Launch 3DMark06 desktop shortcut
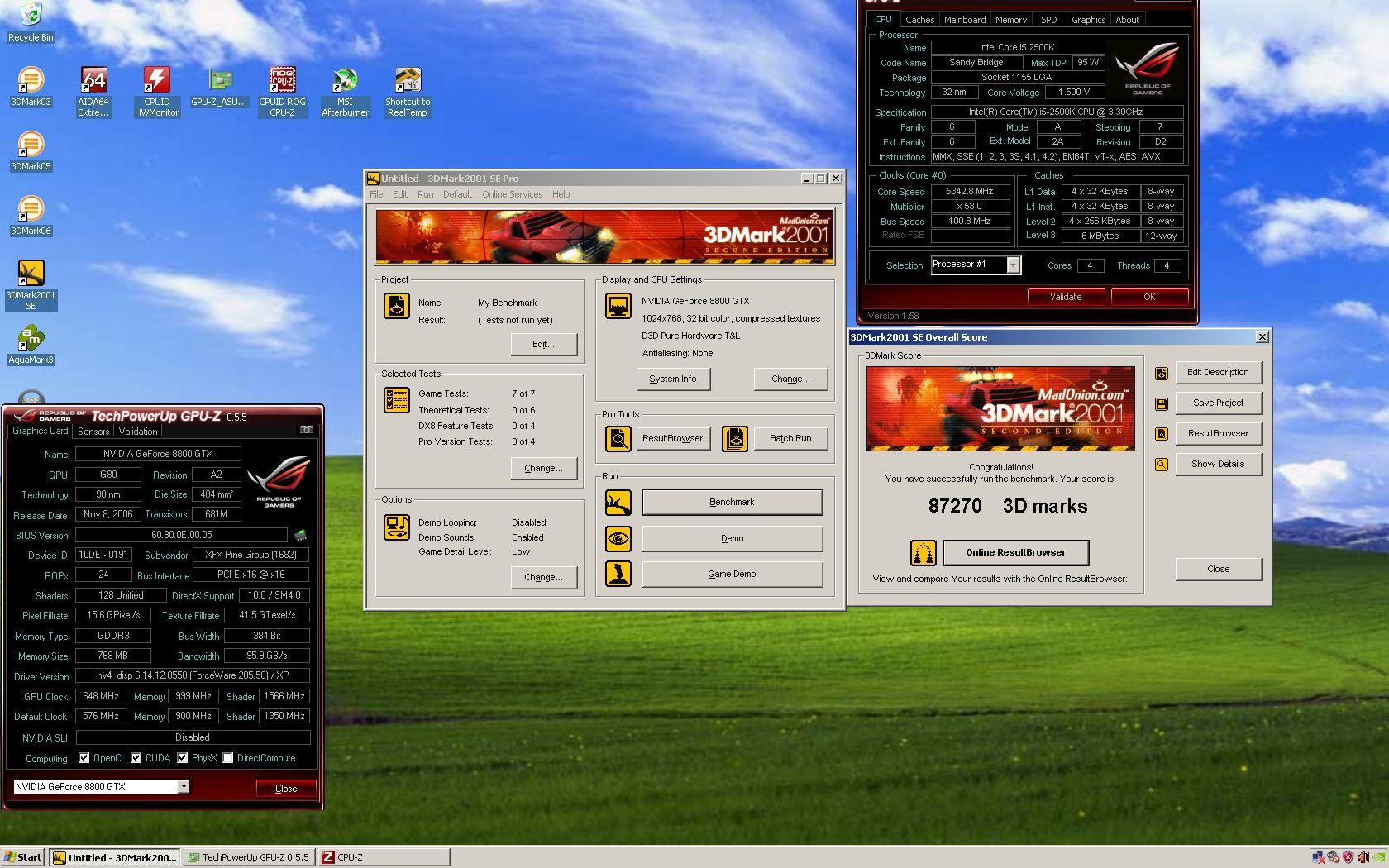This screenshot has height=868, width=1389. [x=31, y=216]
